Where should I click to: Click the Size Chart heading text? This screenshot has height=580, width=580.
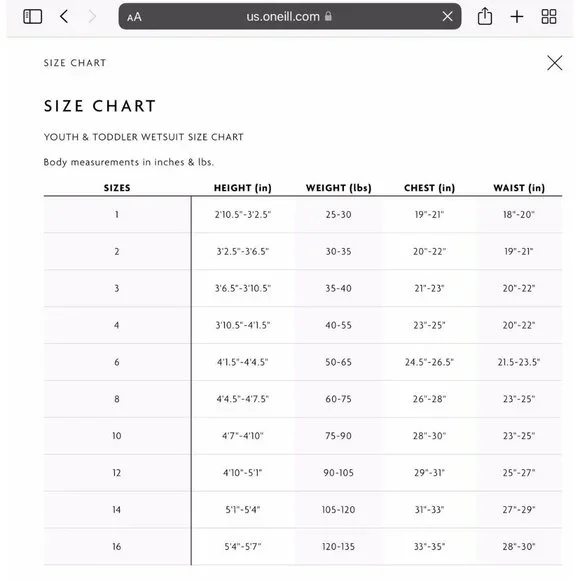click(100, 106)
